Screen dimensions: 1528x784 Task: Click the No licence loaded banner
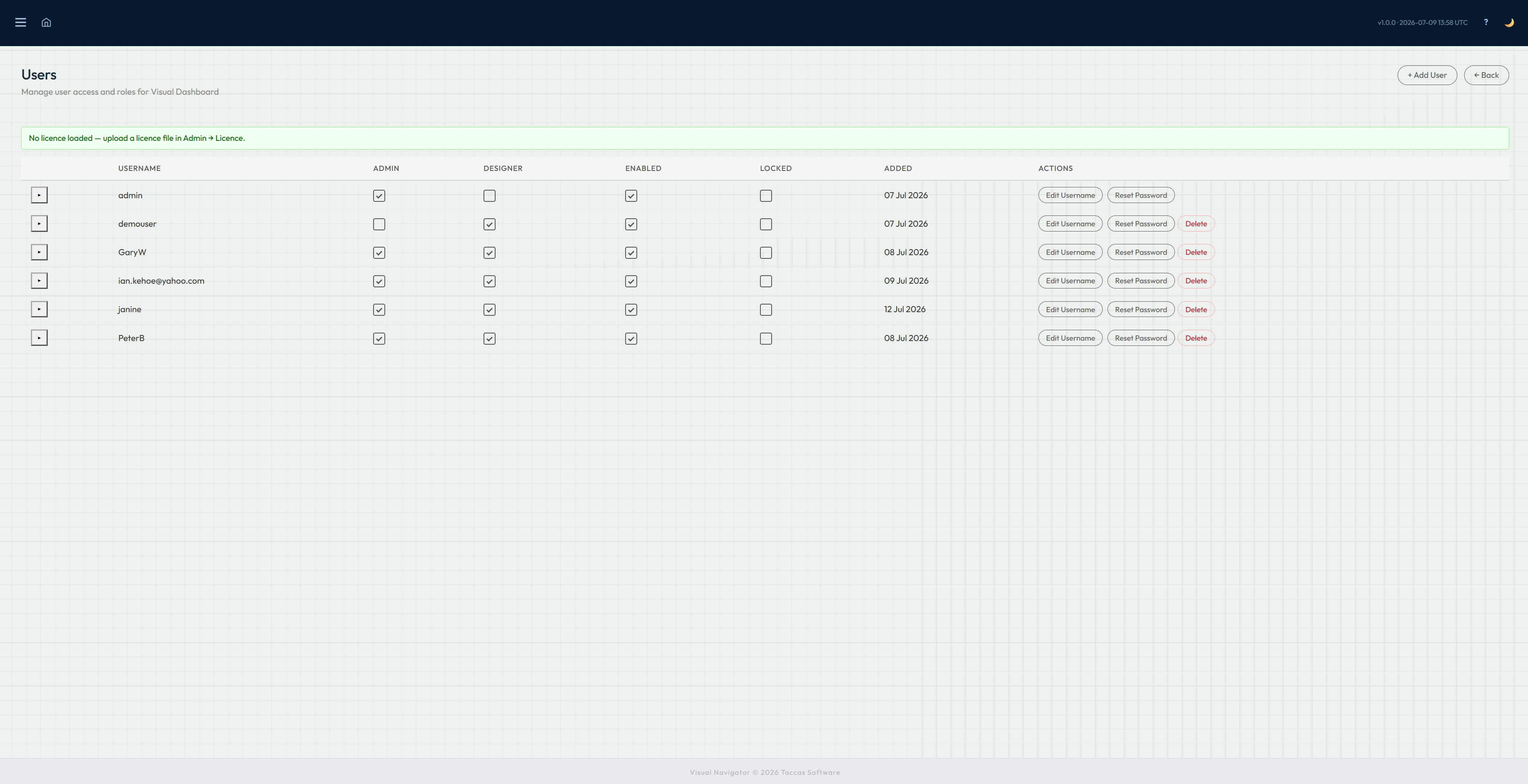[x=765, y=138]
